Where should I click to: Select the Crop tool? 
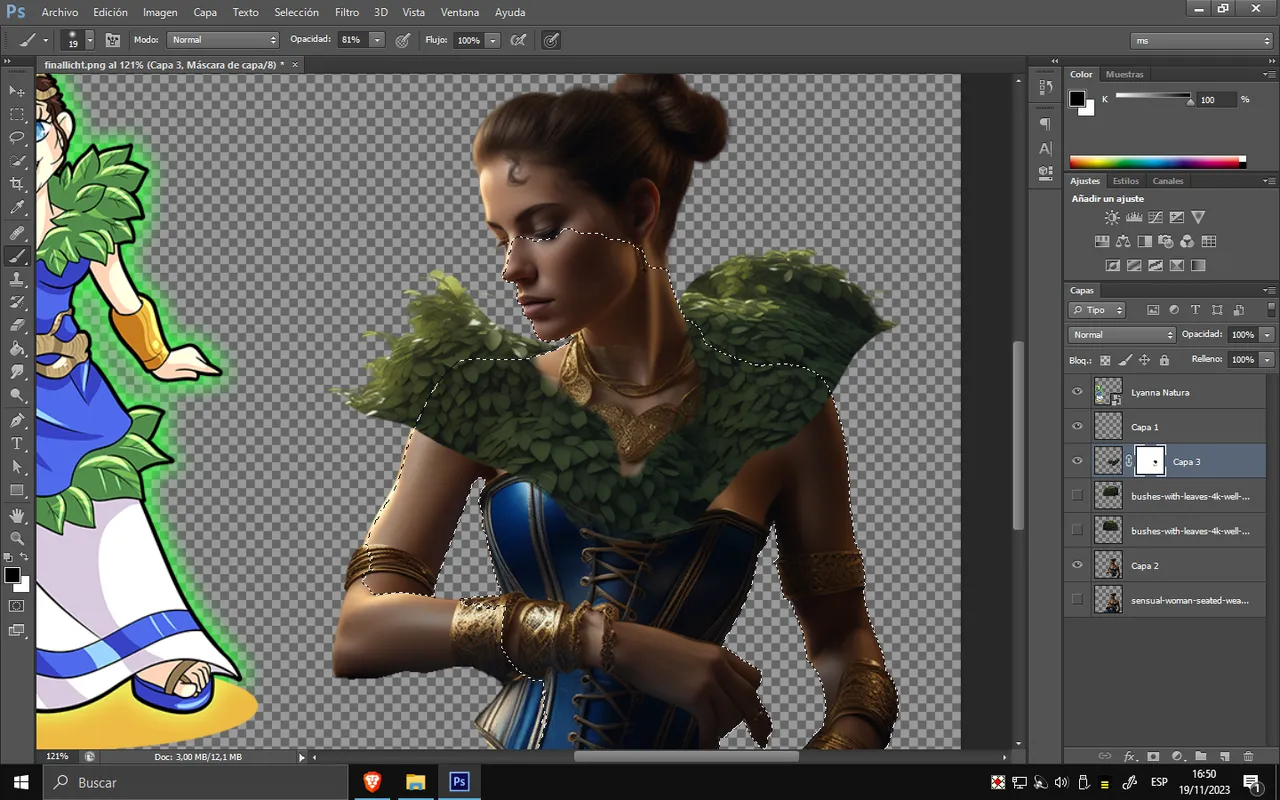coord(17,185)
